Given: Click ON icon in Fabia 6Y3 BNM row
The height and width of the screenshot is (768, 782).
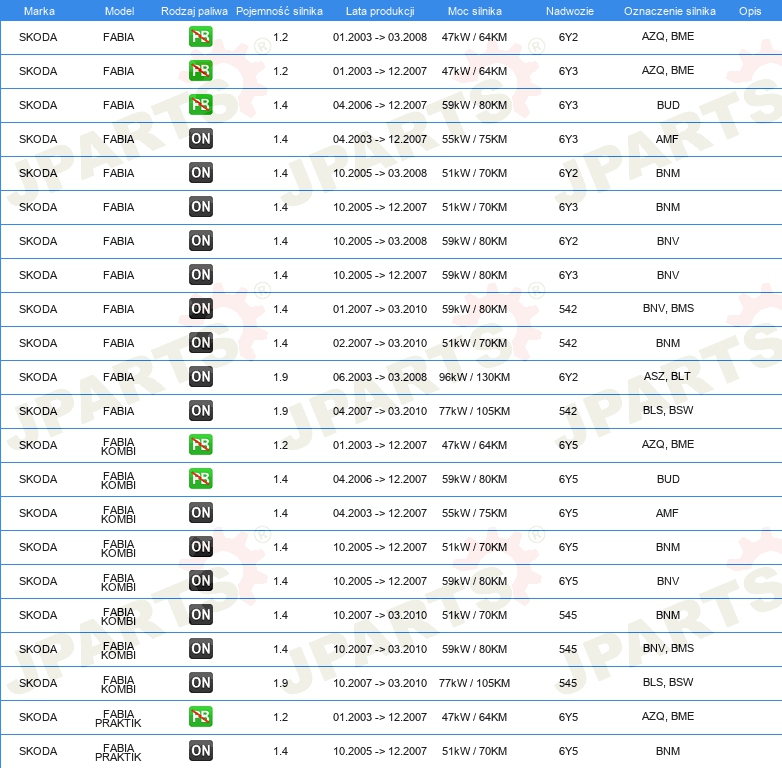Looking at the screenshot, I should 200,206.
